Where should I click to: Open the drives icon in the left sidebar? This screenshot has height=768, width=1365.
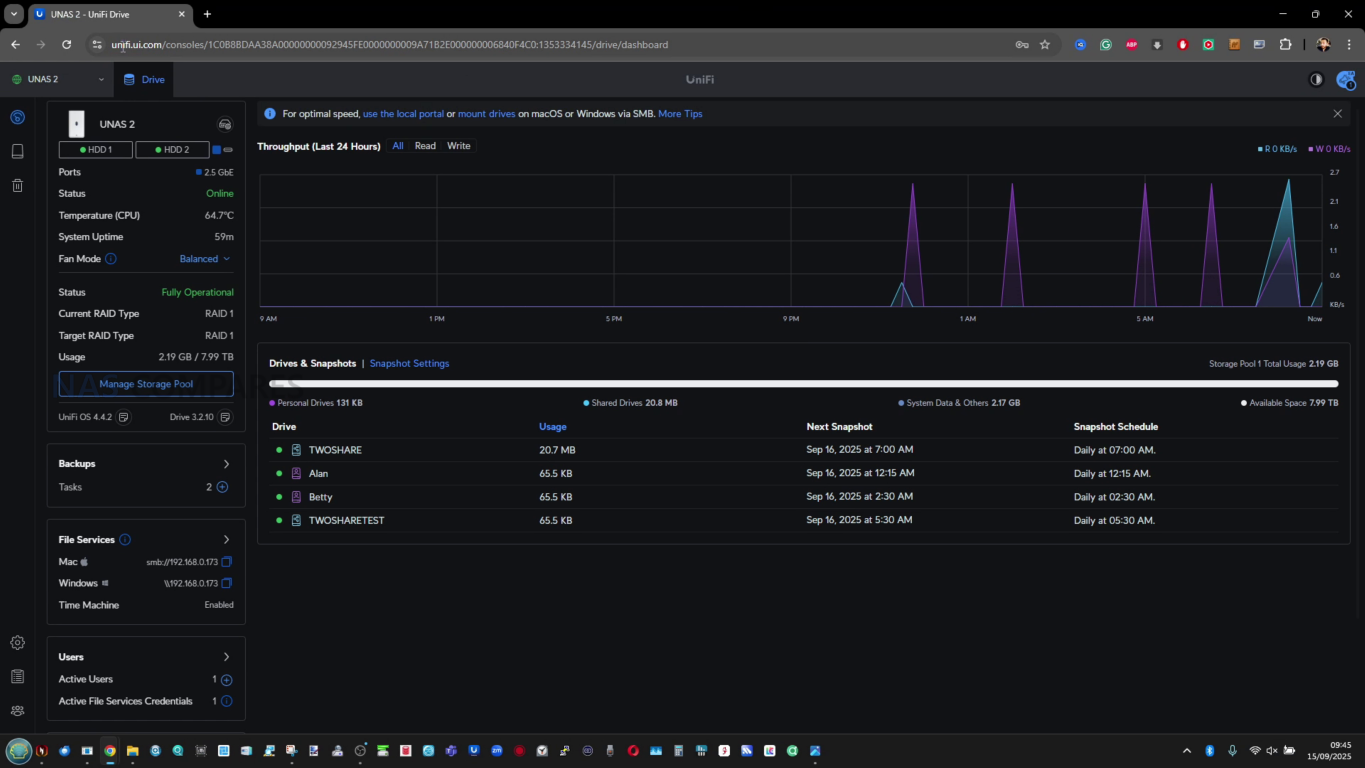[17, 151]
